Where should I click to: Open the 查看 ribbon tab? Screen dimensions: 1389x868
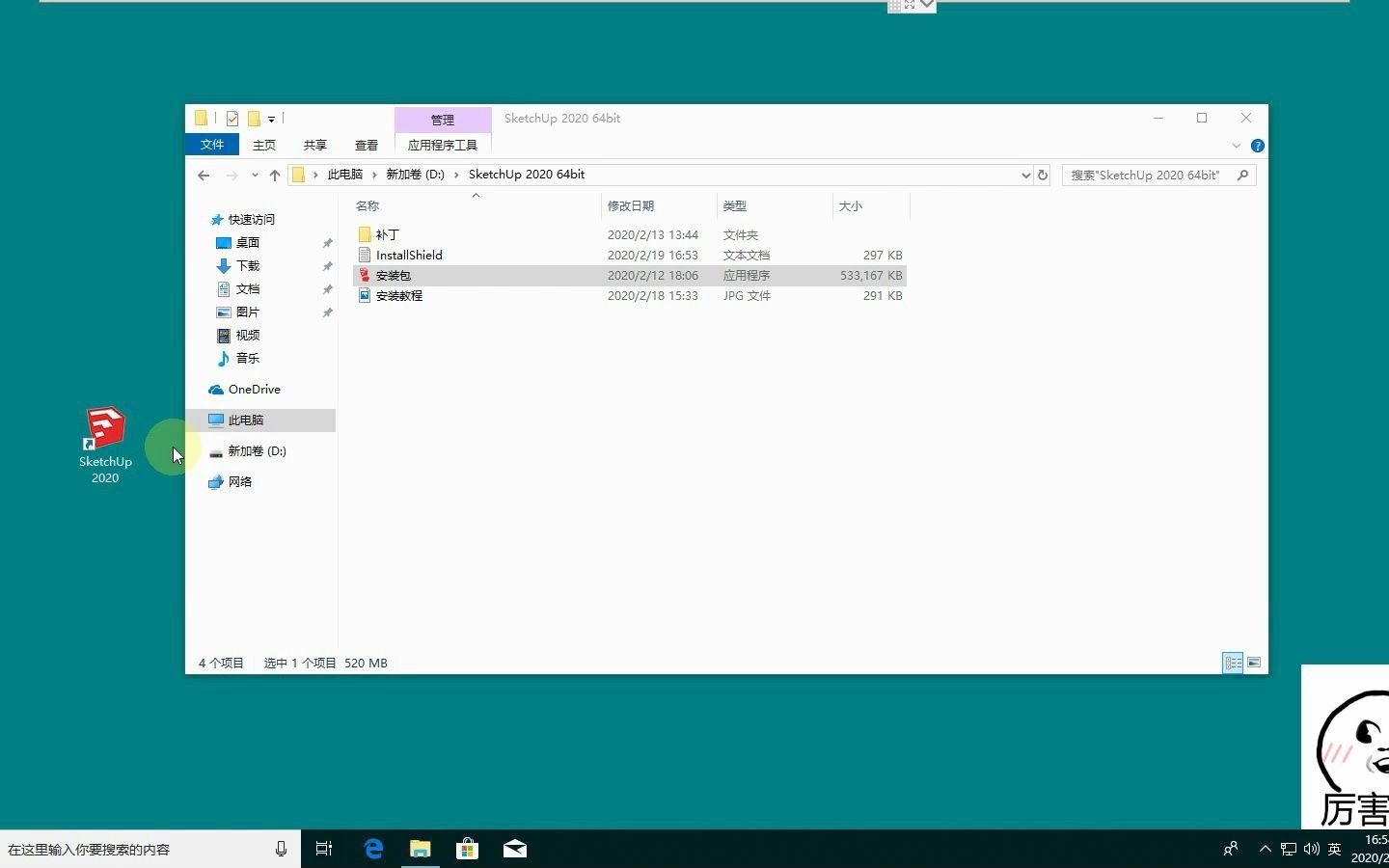click(x=367, y=145)
